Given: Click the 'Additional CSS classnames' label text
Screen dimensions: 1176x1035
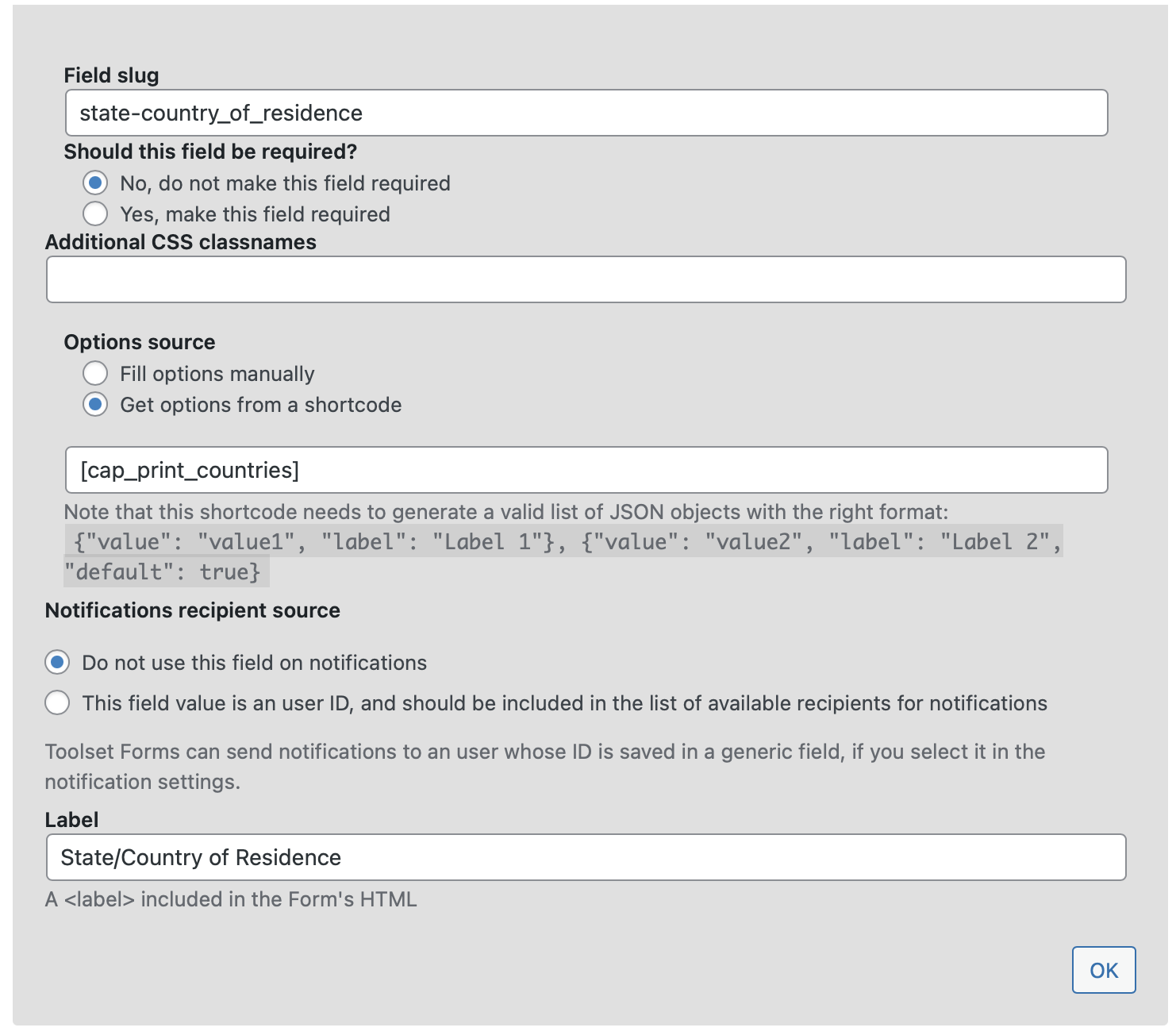Looking at the screenshot, I should (181, 242).
